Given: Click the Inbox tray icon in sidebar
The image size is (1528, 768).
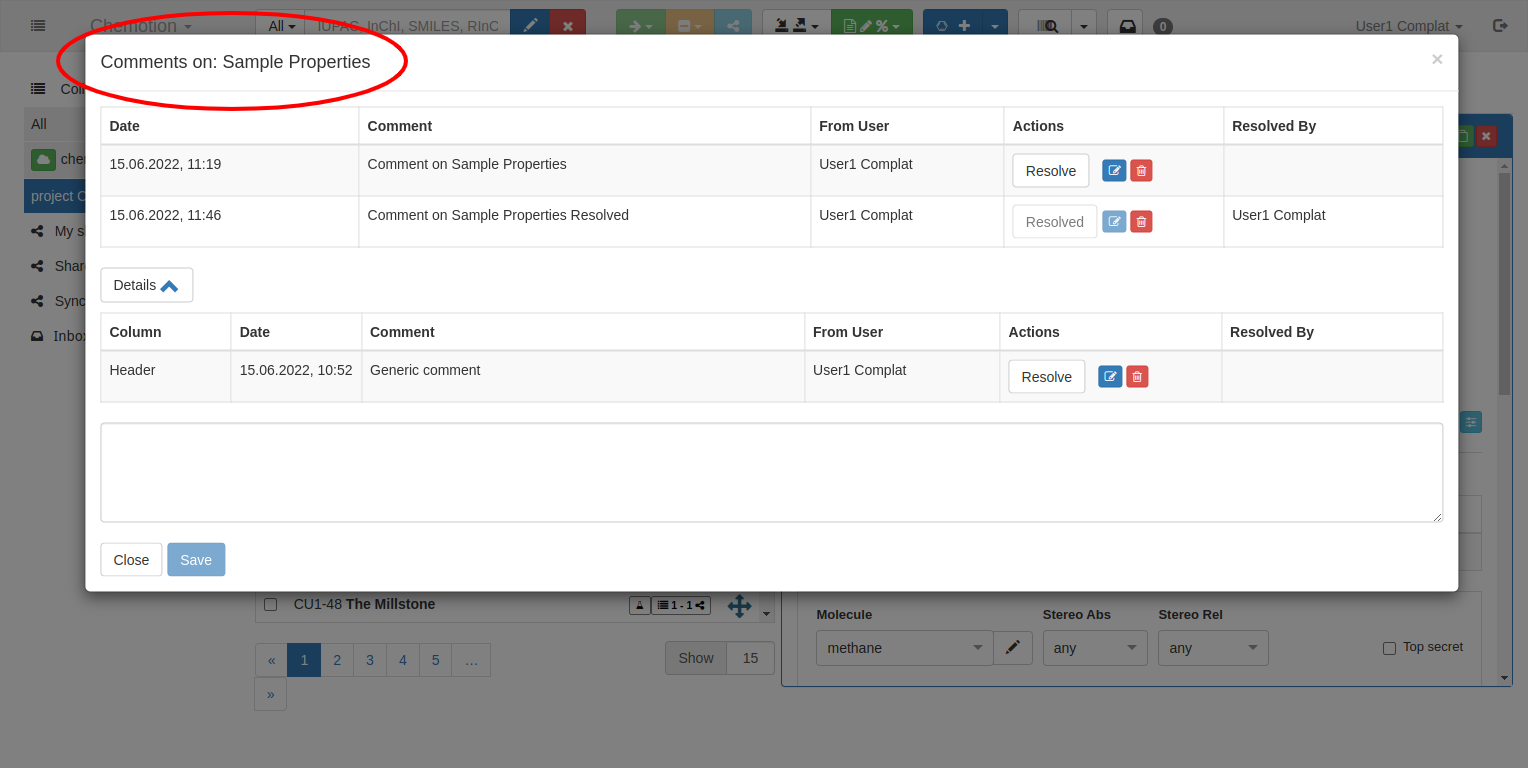Looking at the screenshot, I should (37, 336).
